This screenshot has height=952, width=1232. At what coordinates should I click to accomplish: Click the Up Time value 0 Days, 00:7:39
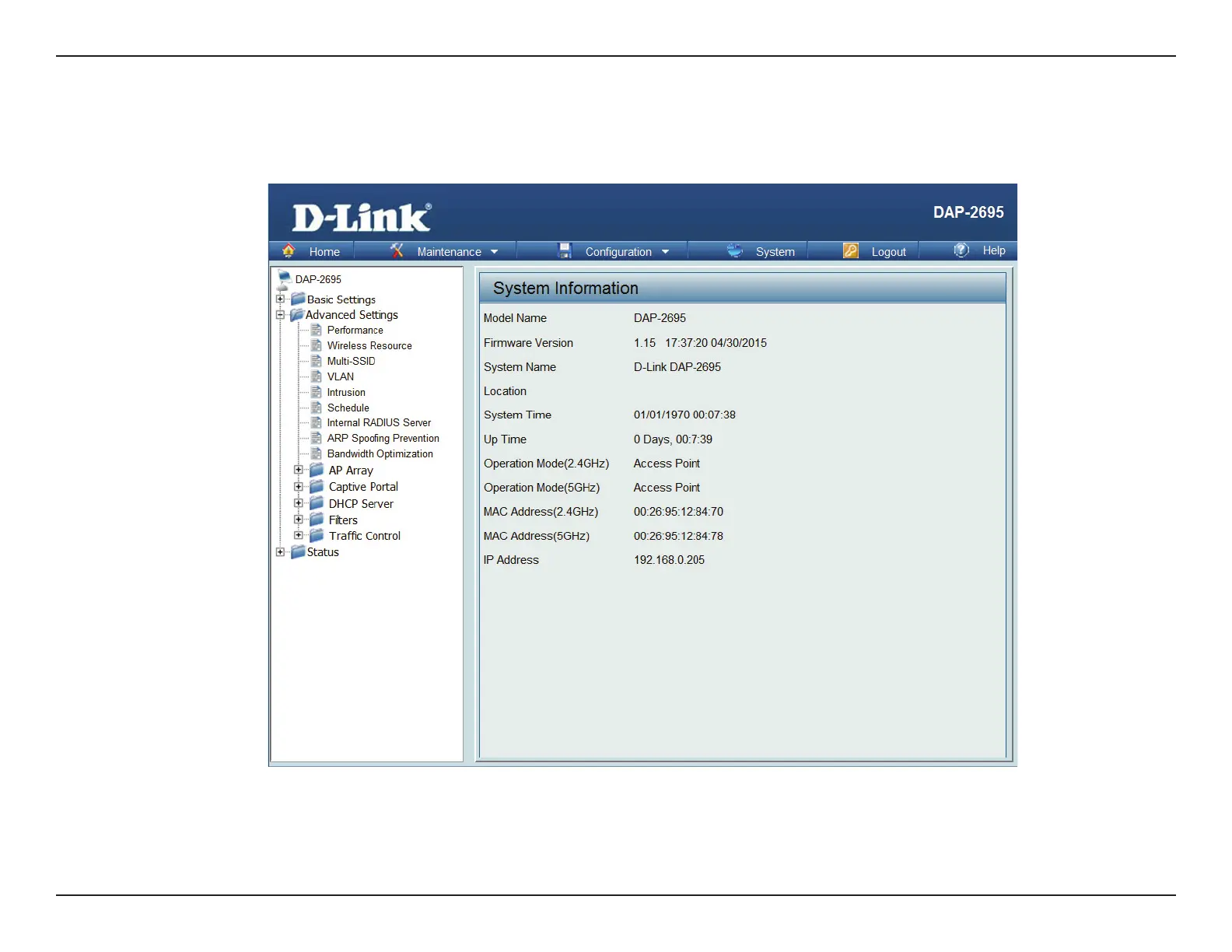pos(673,439)
